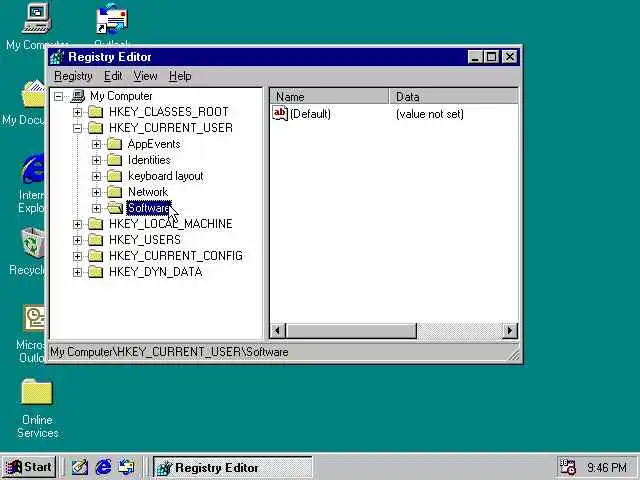Click the HKEY_CURRENT_USER folder icon
The image size is (640, 480).
pyautogui.click(x=96, y=128)
